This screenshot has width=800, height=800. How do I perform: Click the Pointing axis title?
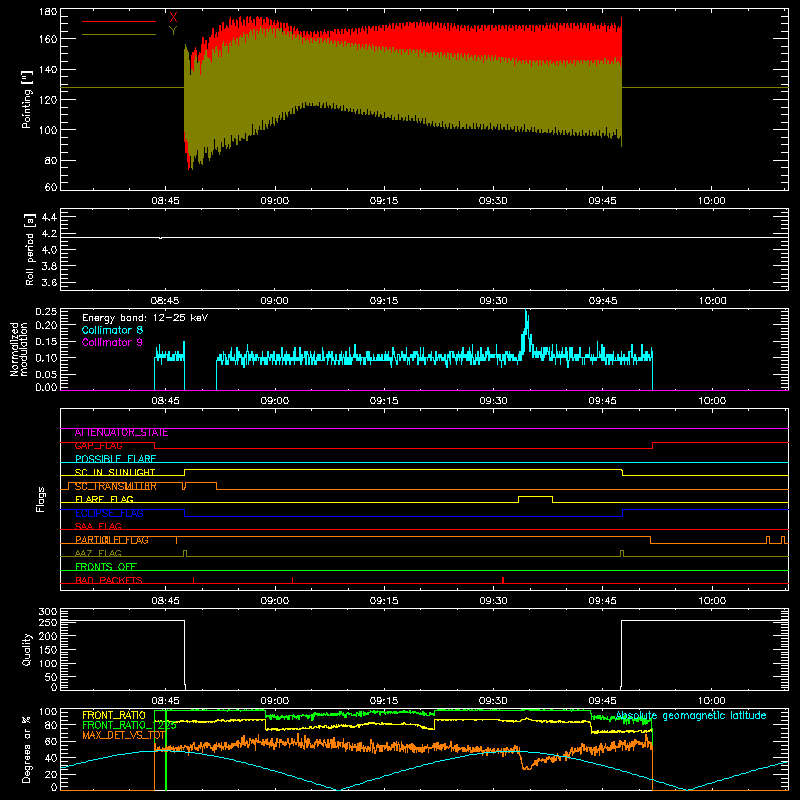coord(27,99)
